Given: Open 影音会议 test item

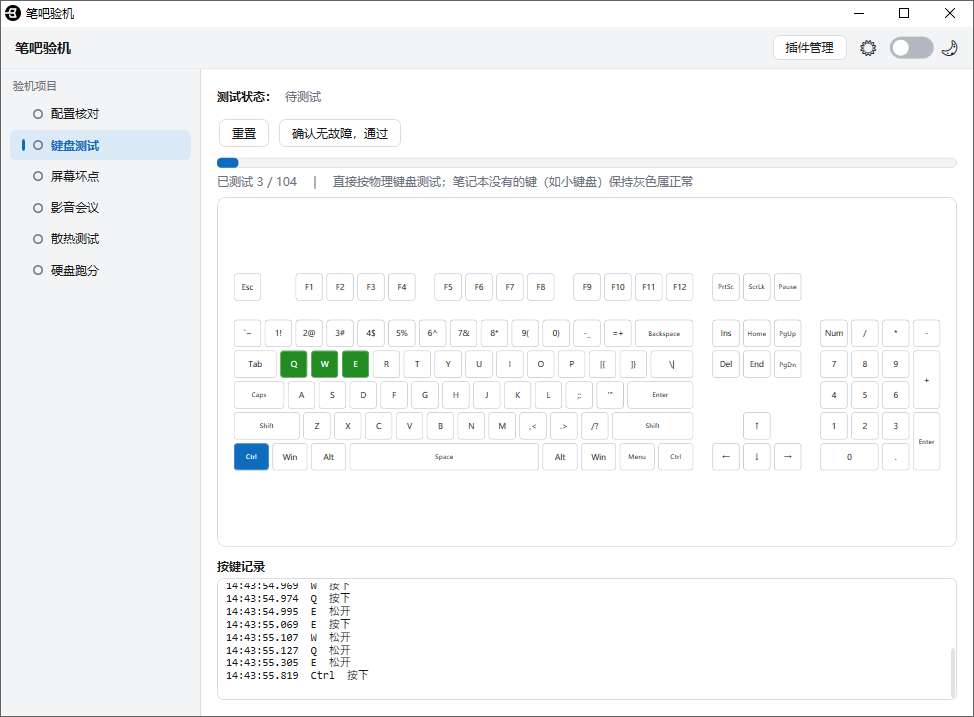Looking at the screenshot, I should click(x=101, y=208).
